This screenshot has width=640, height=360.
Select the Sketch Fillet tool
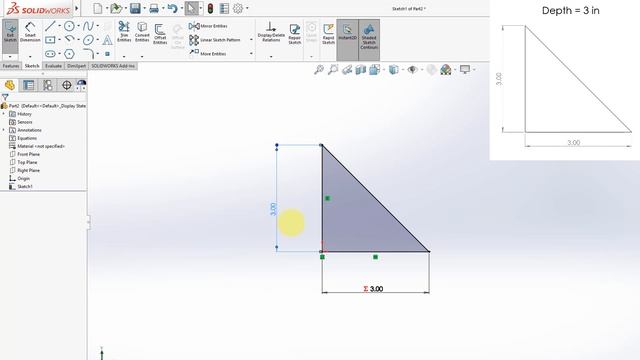pyautogui.click(x=89, y=53)
